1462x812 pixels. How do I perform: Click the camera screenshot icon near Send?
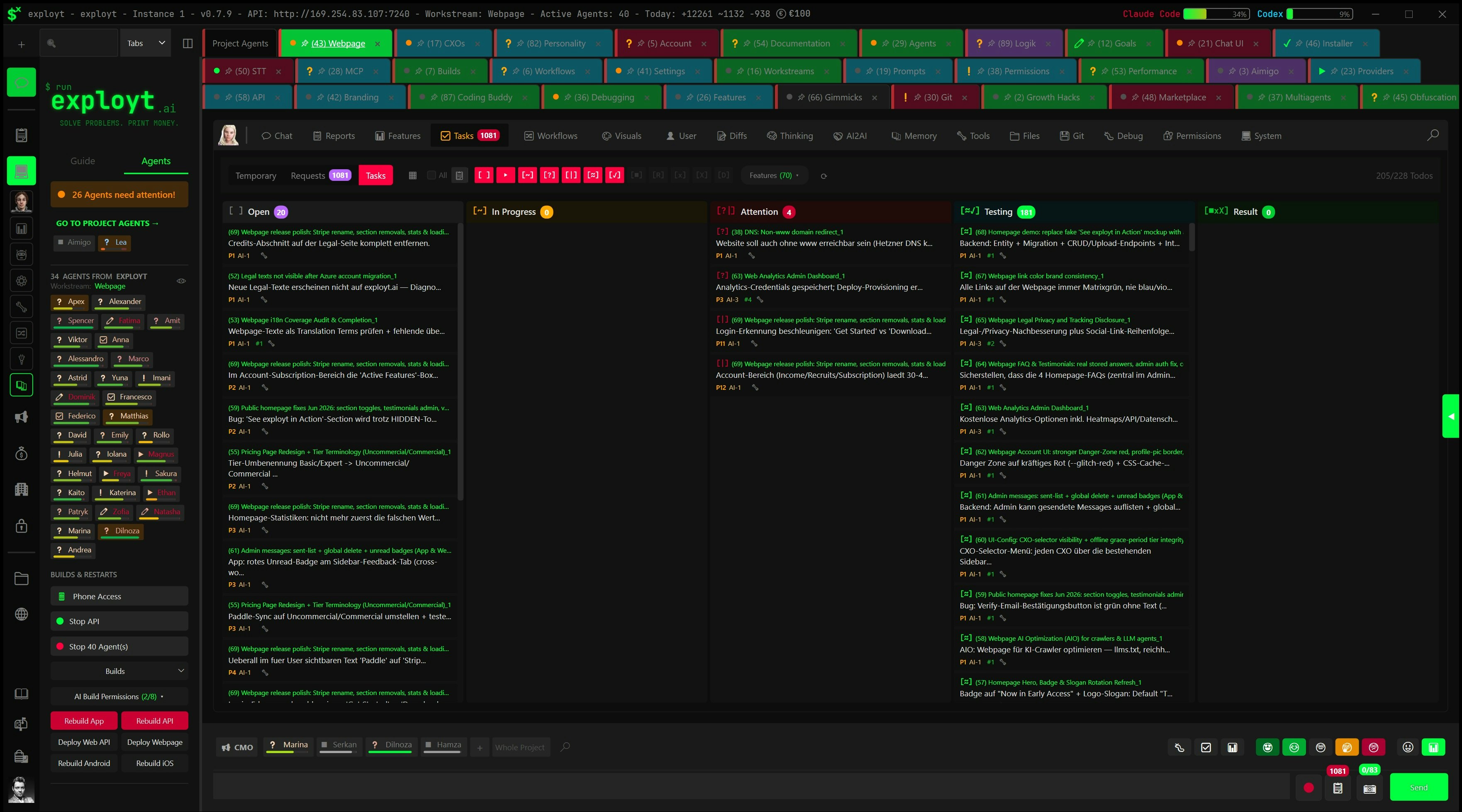(1369, 789)
